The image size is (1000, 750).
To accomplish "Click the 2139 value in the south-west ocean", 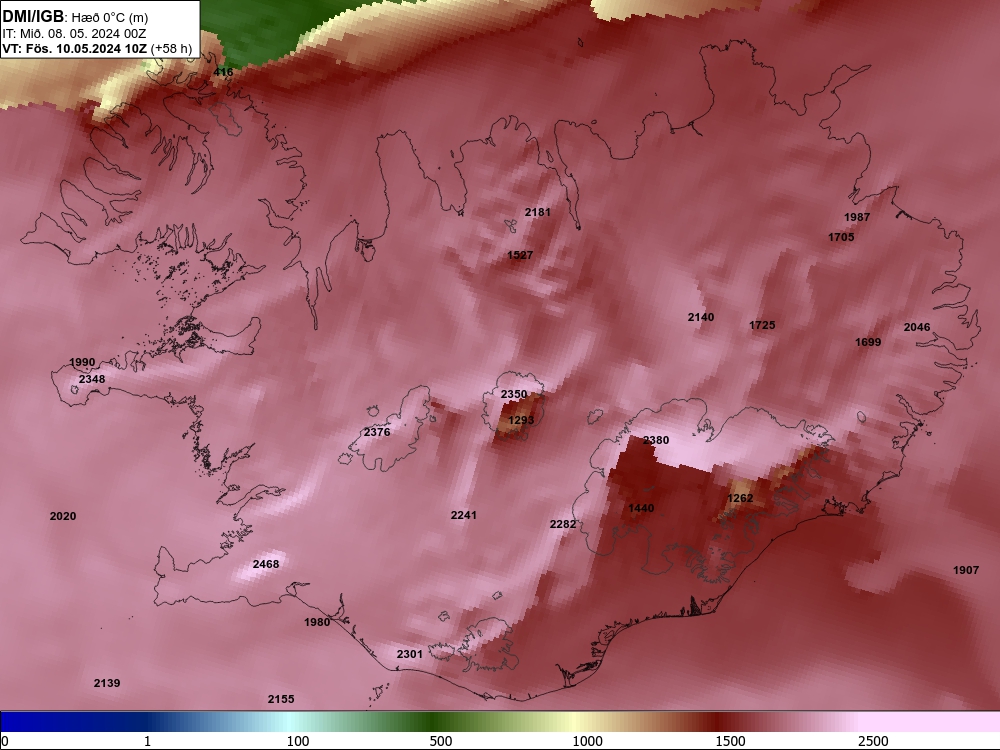I will pos(107,684).
